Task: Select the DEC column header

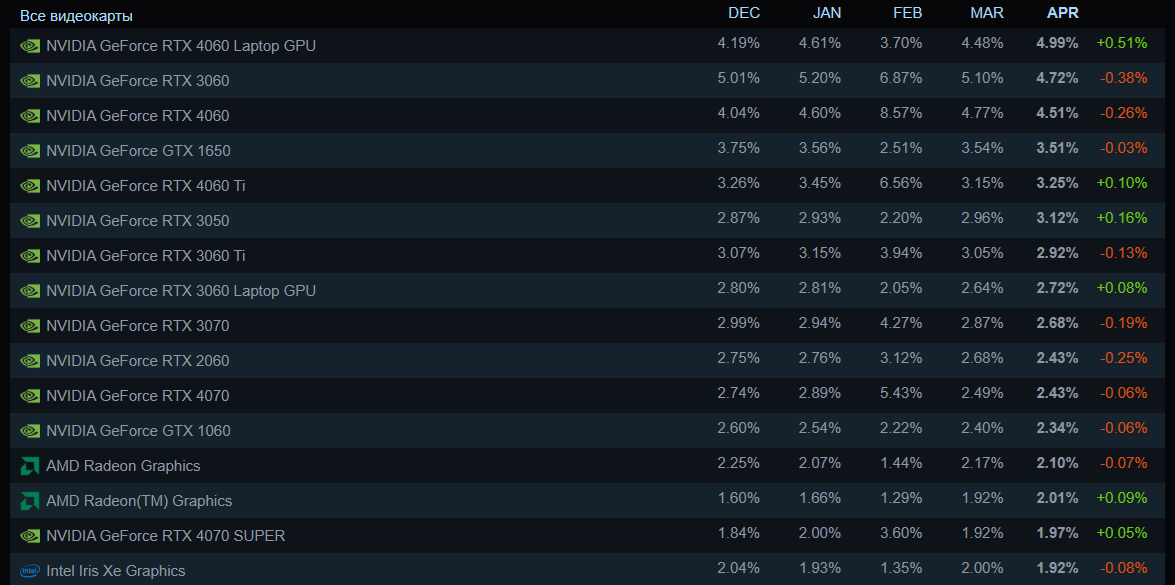Action: pyautogui.click(x=744, y=13)
